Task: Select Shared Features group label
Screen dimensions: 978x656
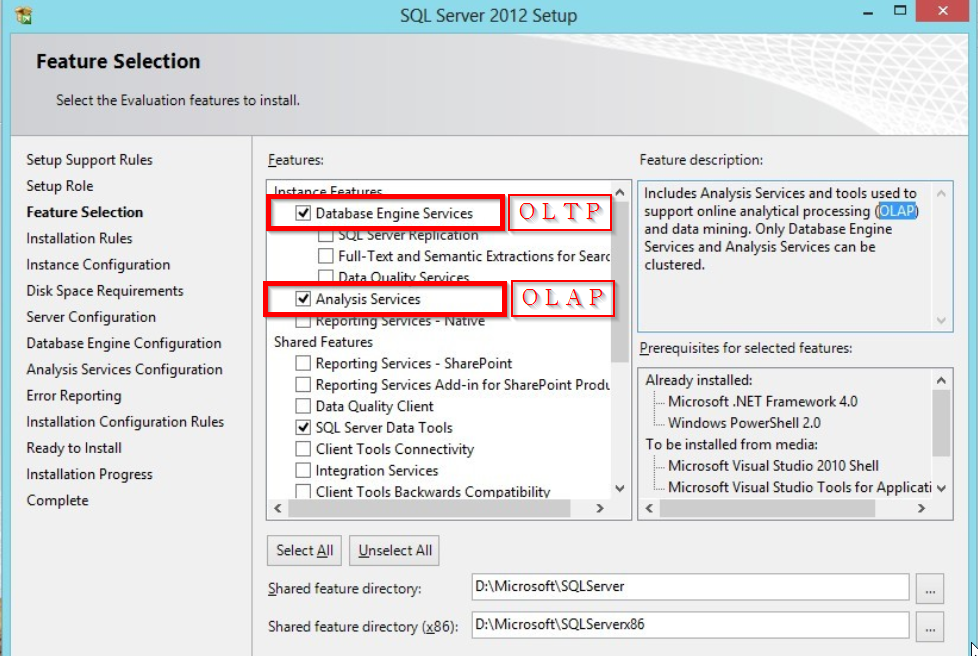Action: pyautogui.click(x=323, y=342)
